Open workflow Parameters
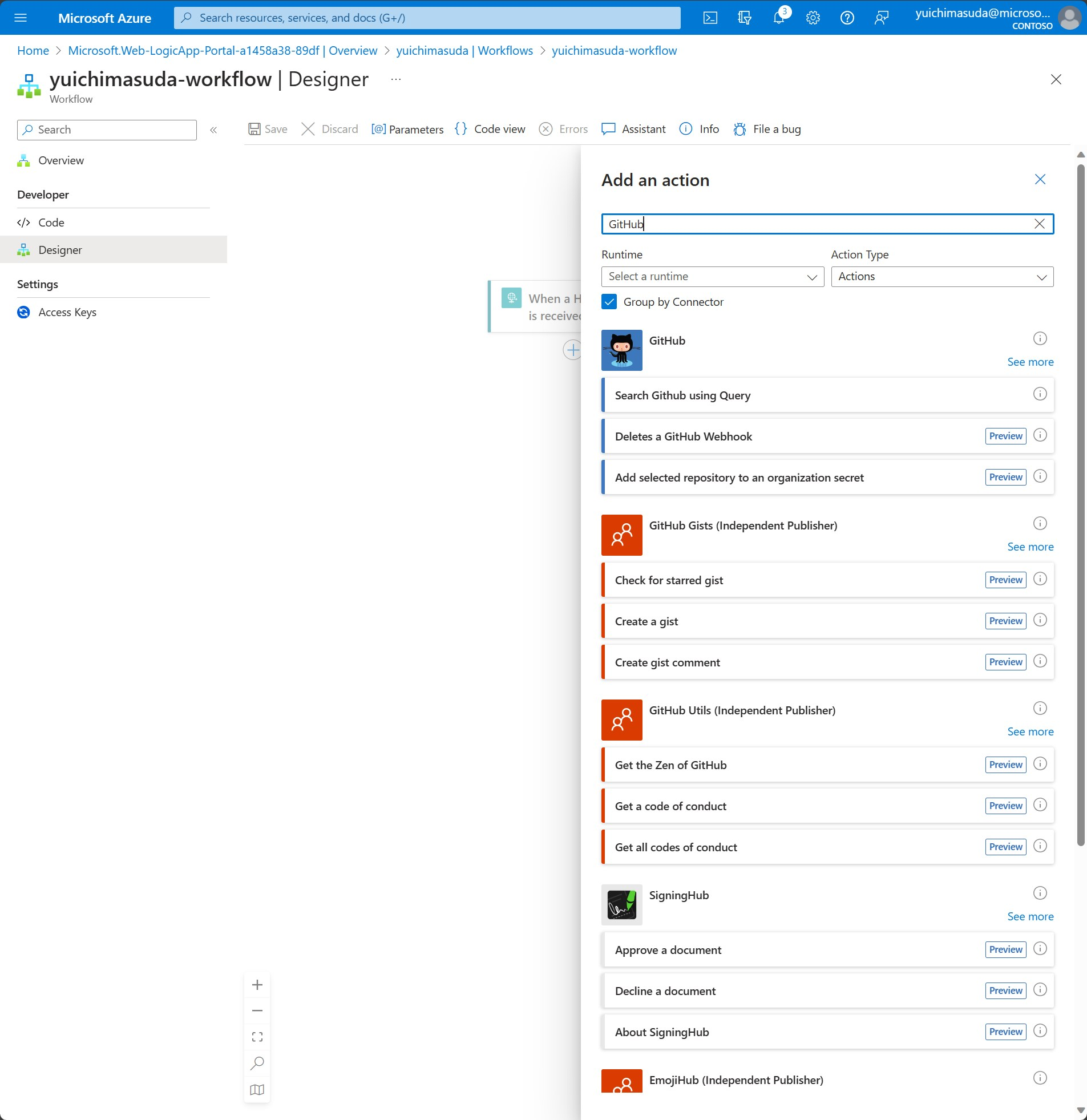 pyautogui.click(x=407, y=129)
